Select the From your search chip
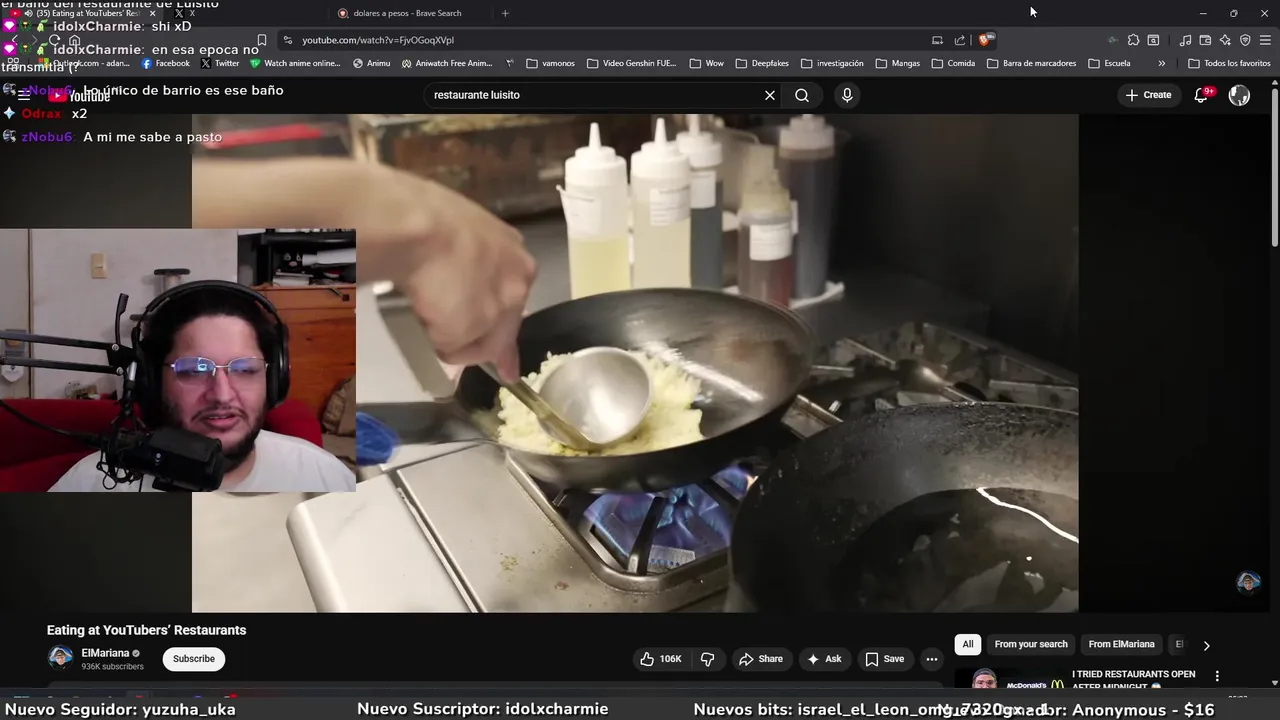This screenshot has width=1280, height=720. [x=1031, y=644]
